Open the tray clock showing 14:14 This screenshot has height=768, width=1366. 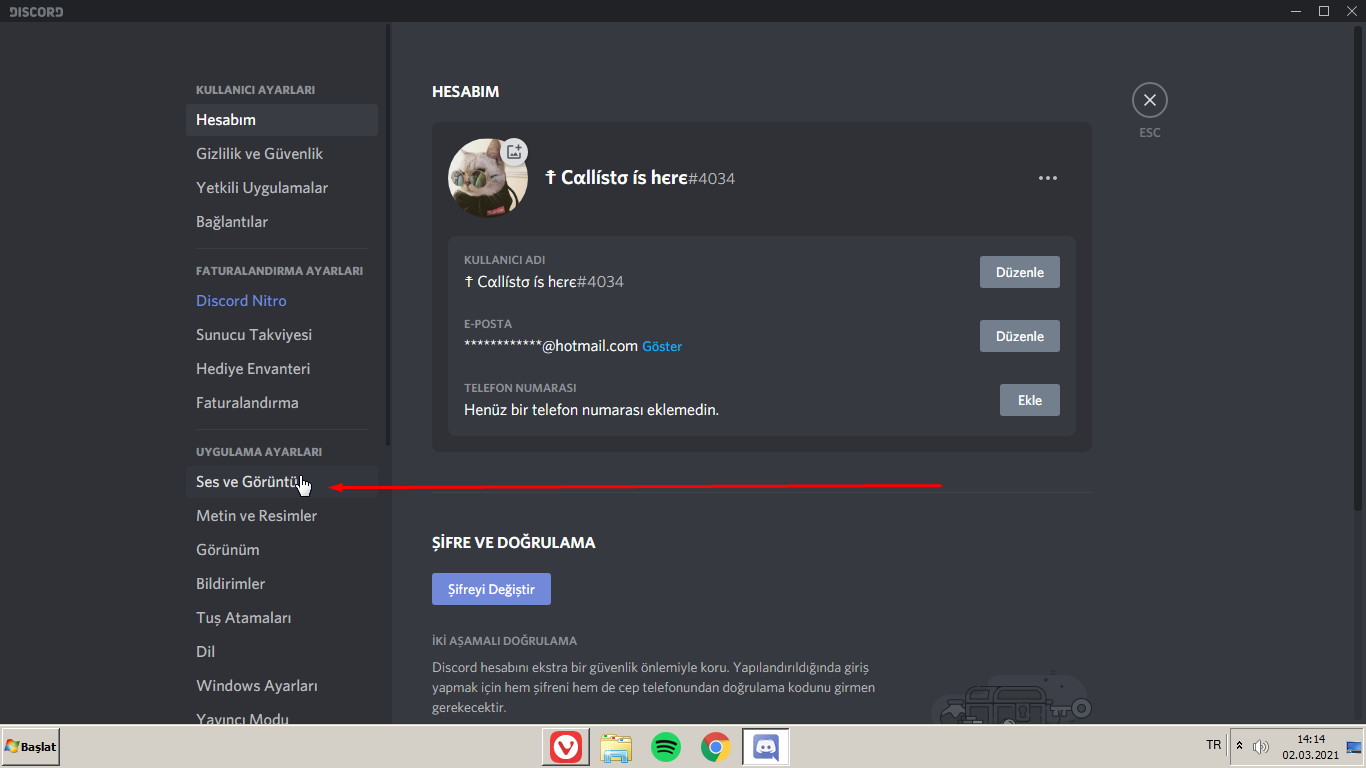1311,747
